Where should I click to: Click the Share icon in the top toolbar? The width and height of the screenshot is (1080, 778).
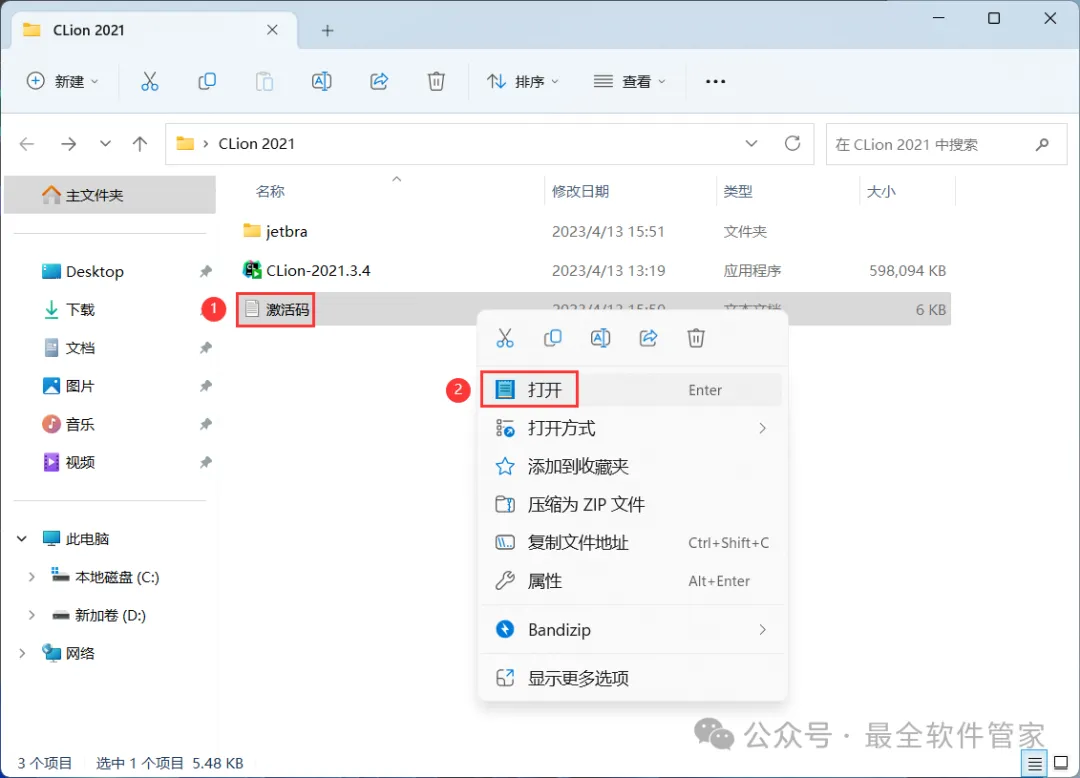point(379,81)
